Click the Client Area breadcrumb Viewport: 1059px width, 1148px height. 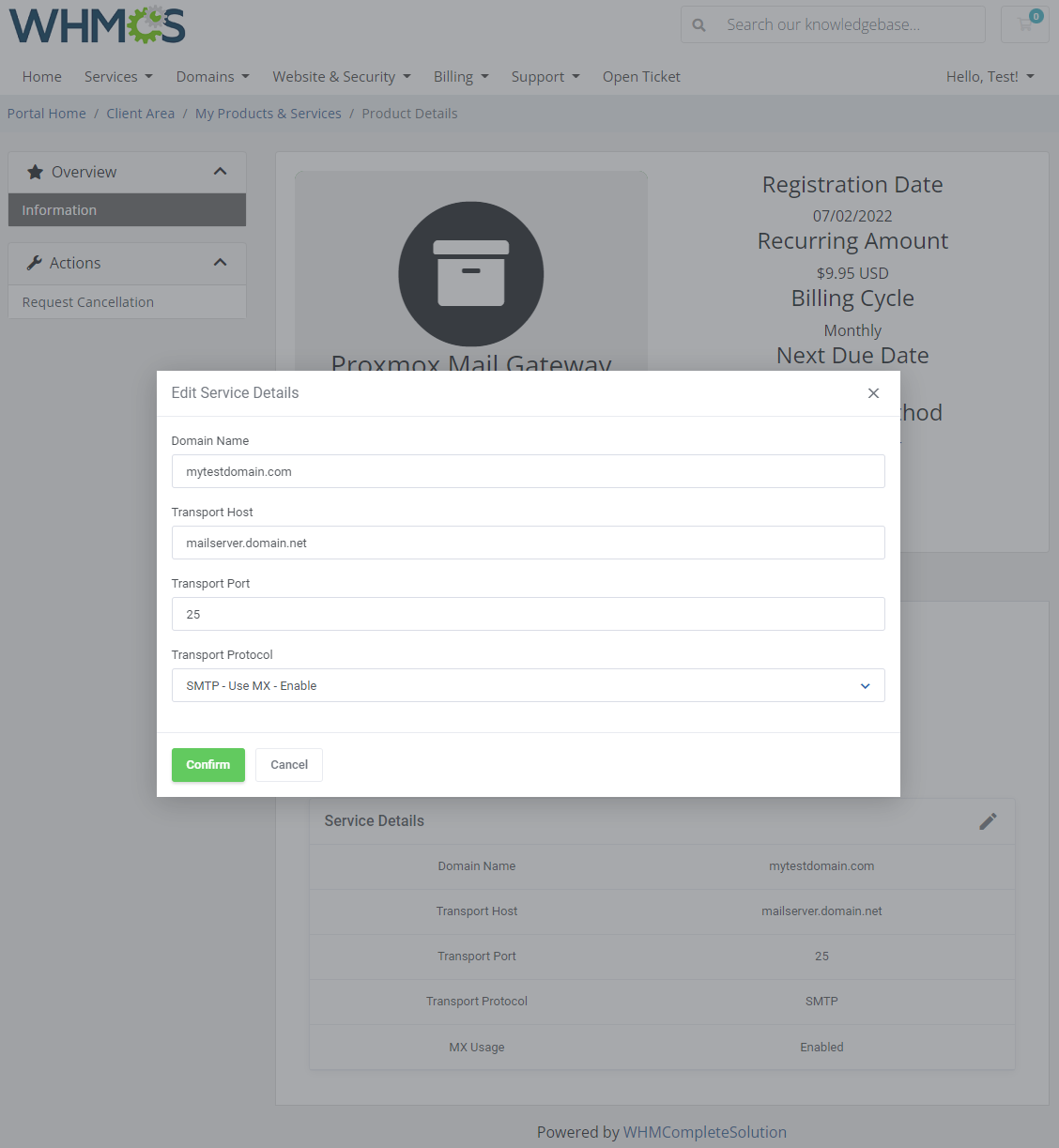141,114
